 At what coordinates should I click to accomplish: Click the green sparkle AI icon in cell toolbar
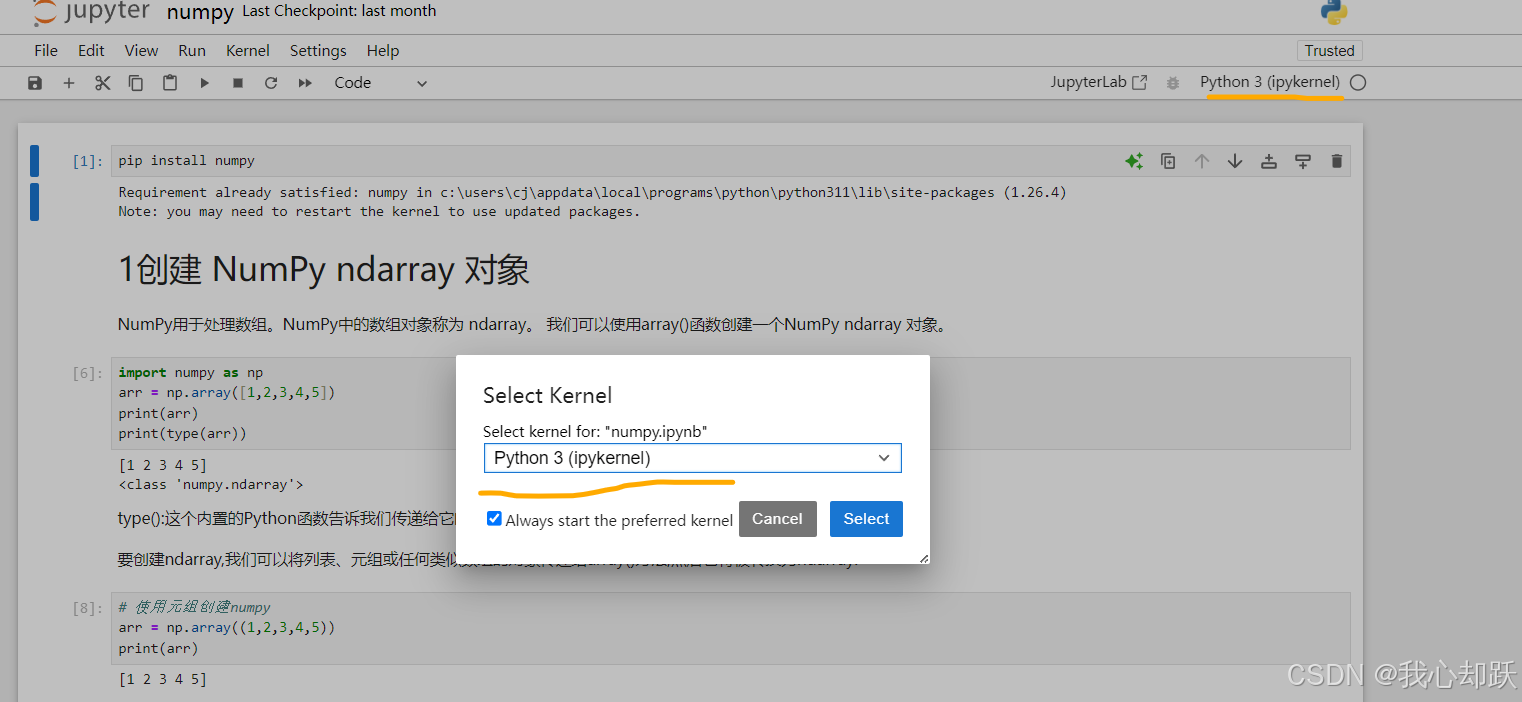click(1134, 161)
